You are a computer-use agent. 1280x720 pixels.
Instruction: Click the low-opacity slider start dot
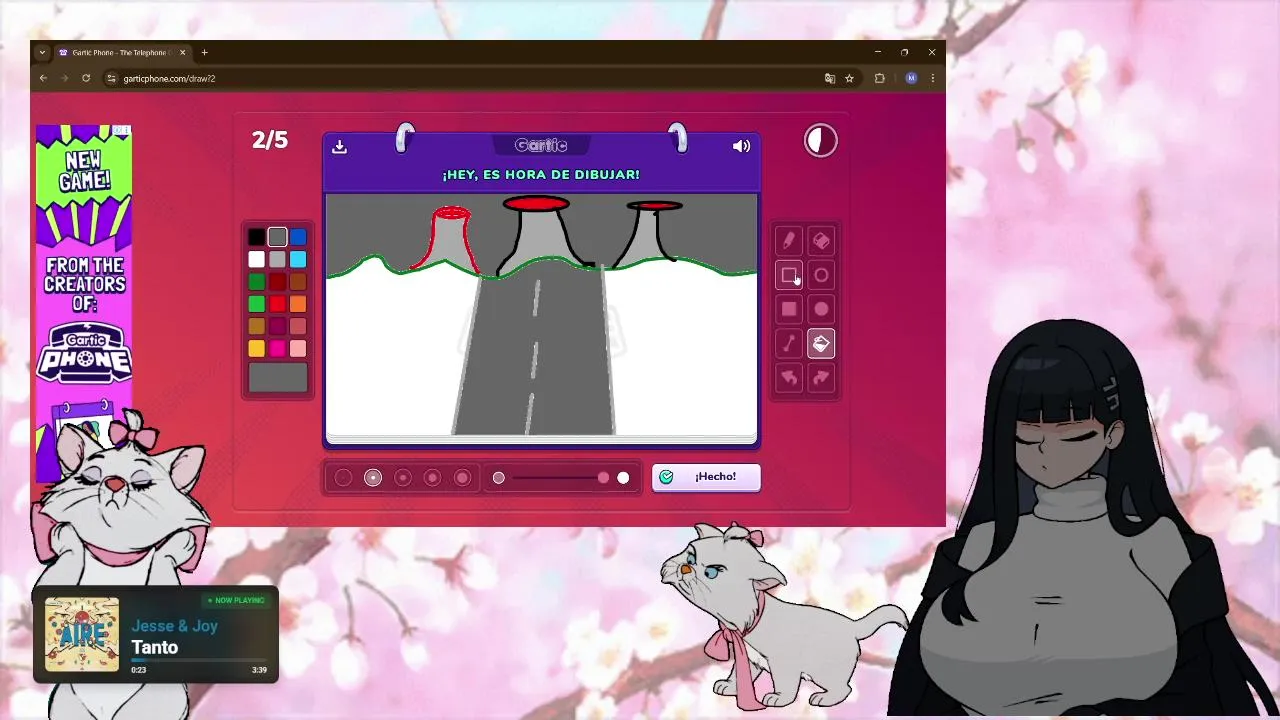pos(499,478)
